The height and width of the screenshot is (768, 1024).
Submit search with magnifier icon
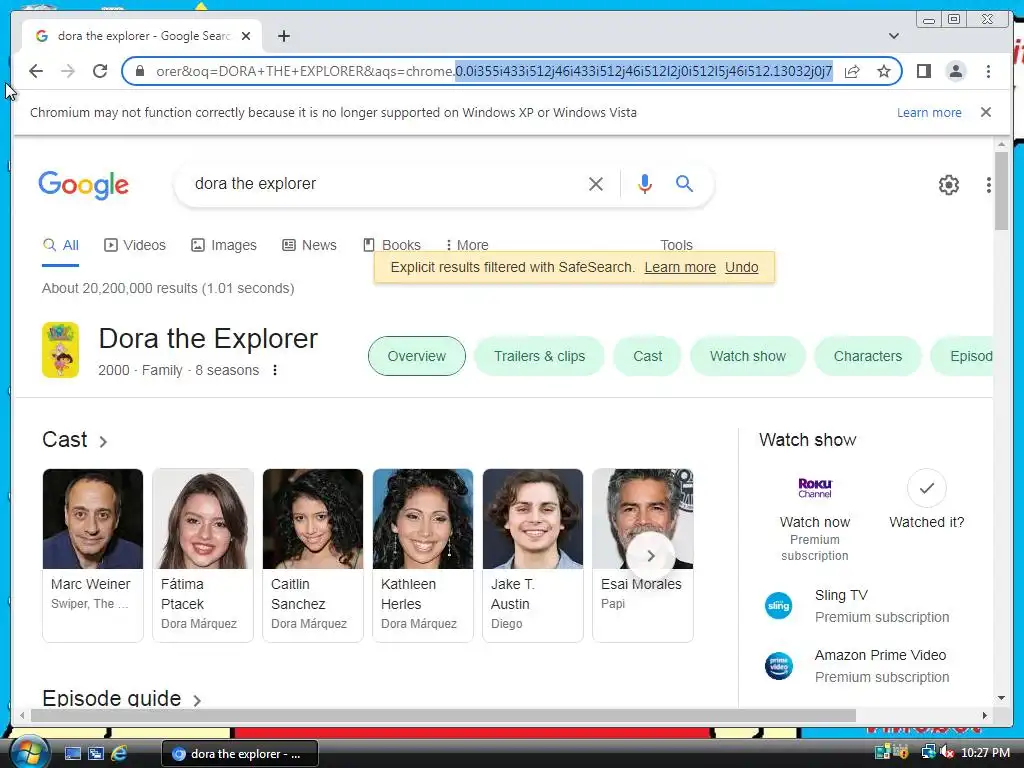(684, 184)
